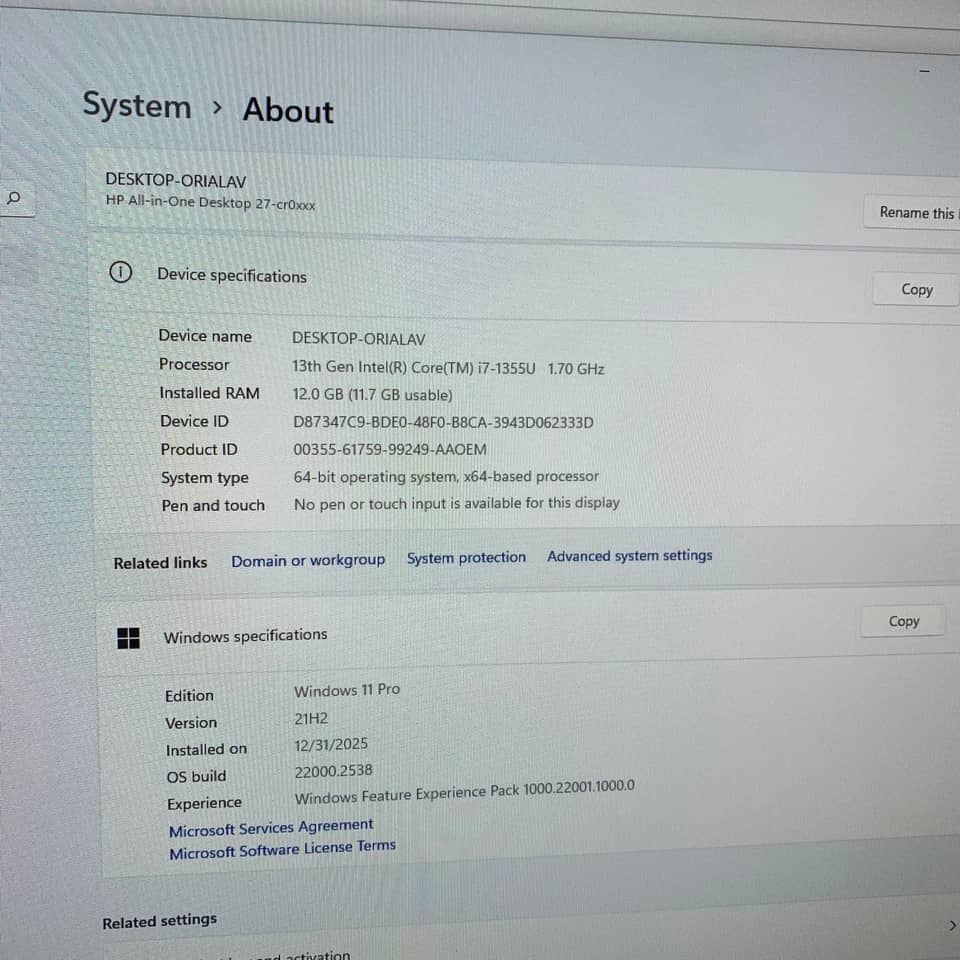
Task: Select the installed on date 12/31/2025
Action: [331, 744]
